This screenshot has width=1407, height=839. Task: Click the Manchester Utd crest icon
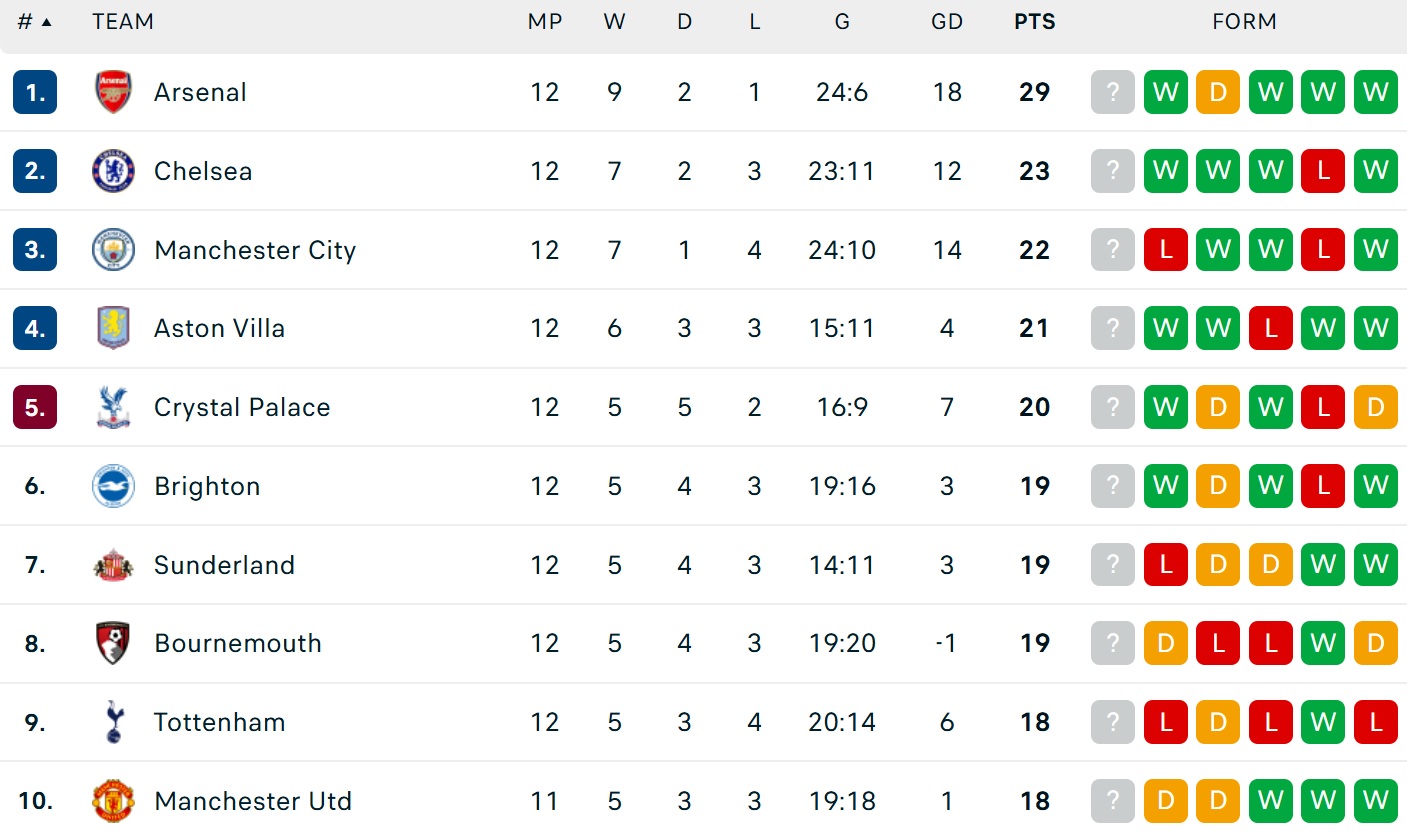tap(113, 801)
